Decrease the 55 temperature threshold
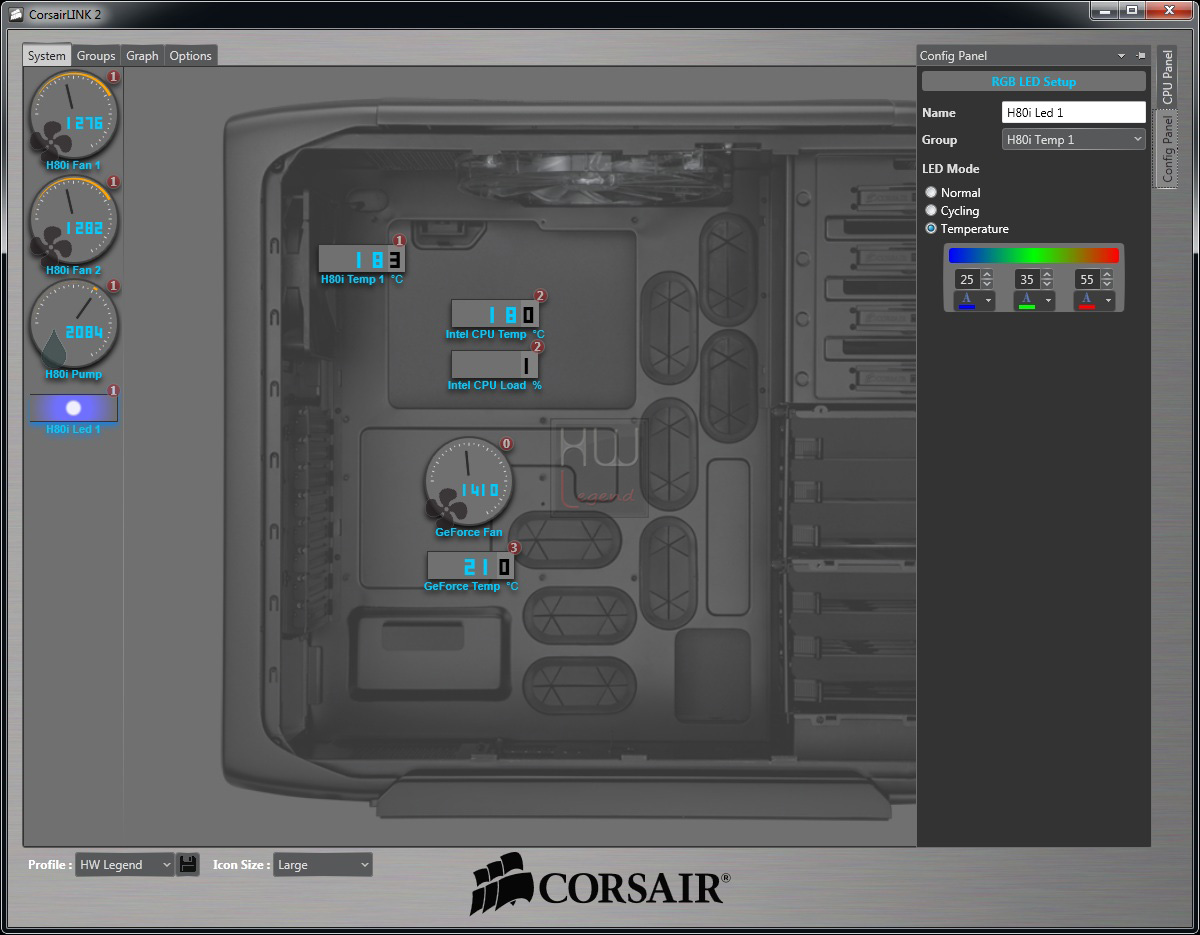Screen dimensions: 1200x935 [x=1107, y=284]
